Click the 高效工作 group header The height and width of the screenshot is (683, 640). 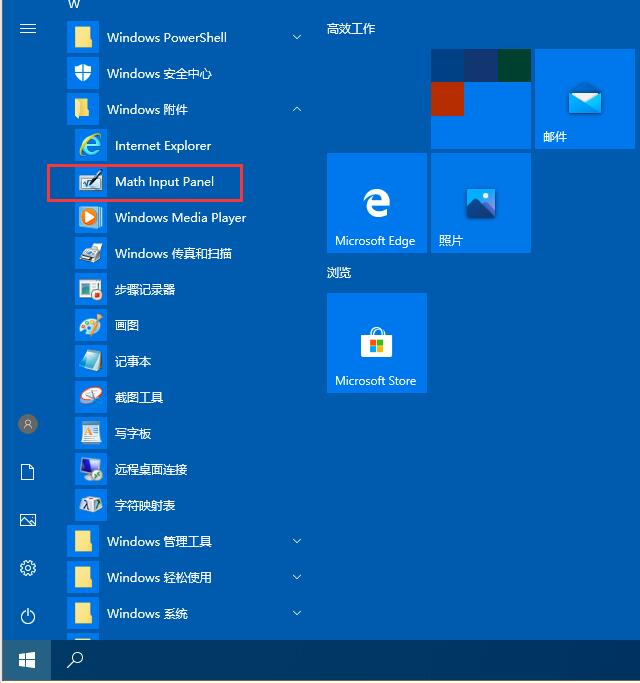pyautogui.click(x=351, y=29)
